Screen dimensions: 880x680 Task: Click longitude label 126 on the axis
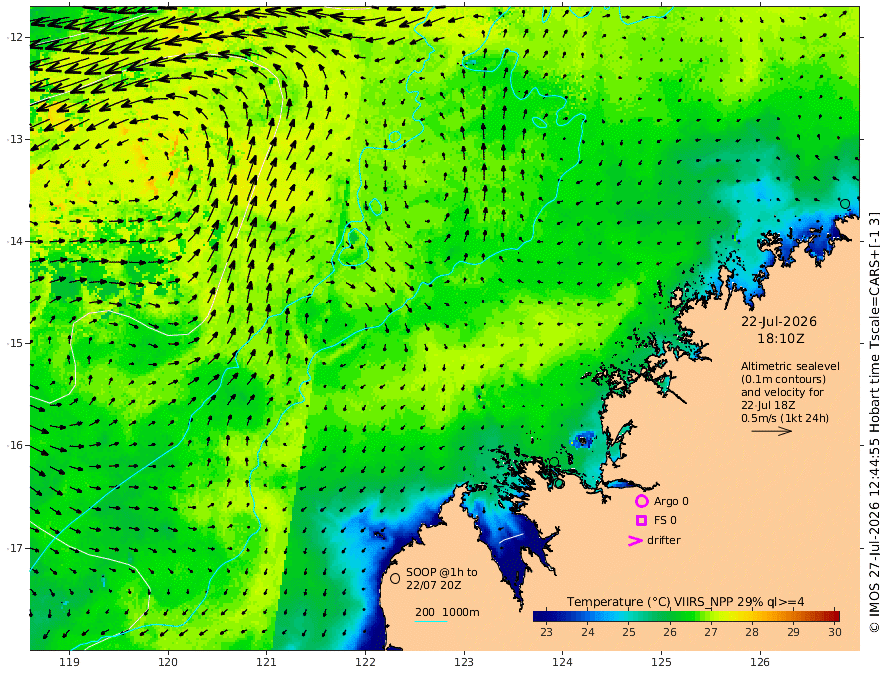pos(760,662)
